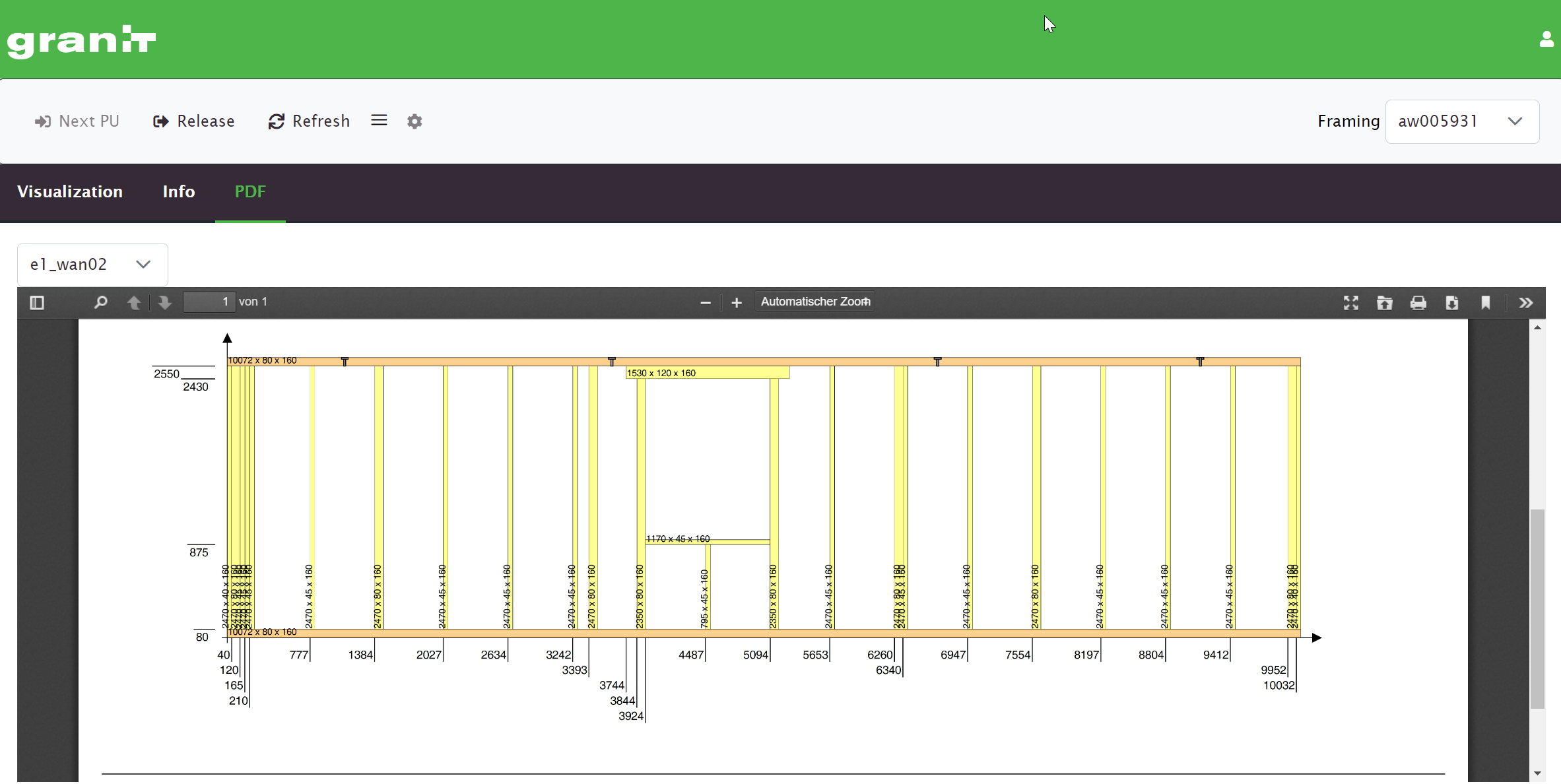Click the Release button
Image resolution: width=1561 pixels, height=784 pixels.
pyautogui.click(x=194, y=121)
